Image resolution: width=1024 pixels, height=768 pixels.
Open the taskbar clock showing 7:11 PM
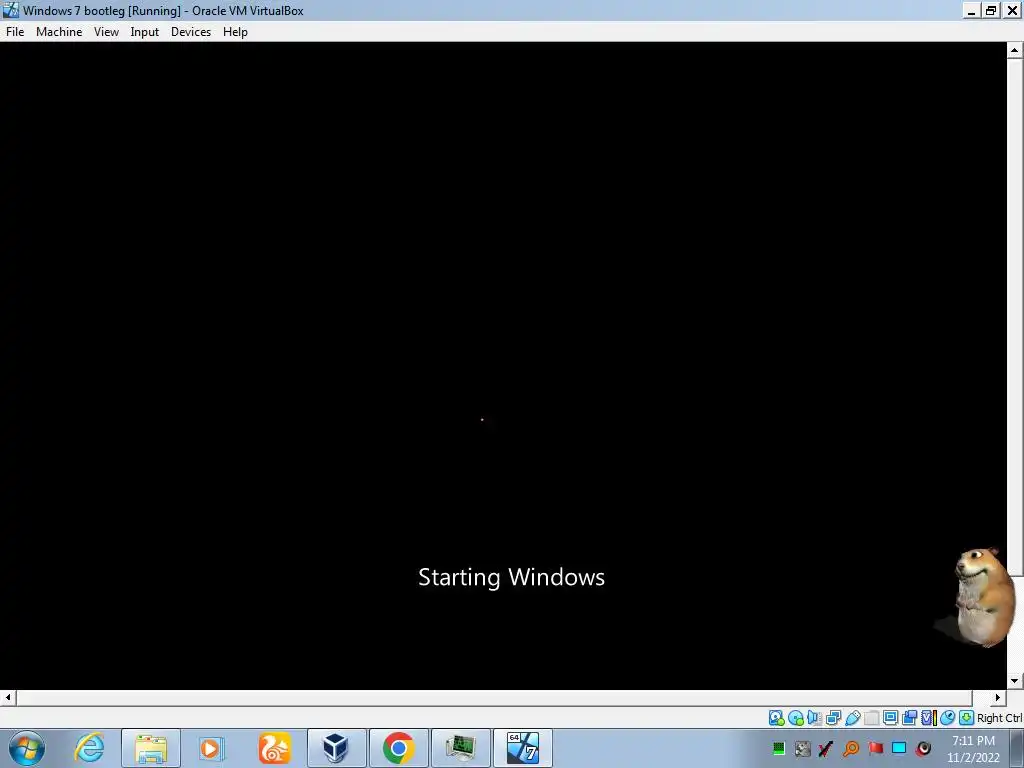click(973, 749)
